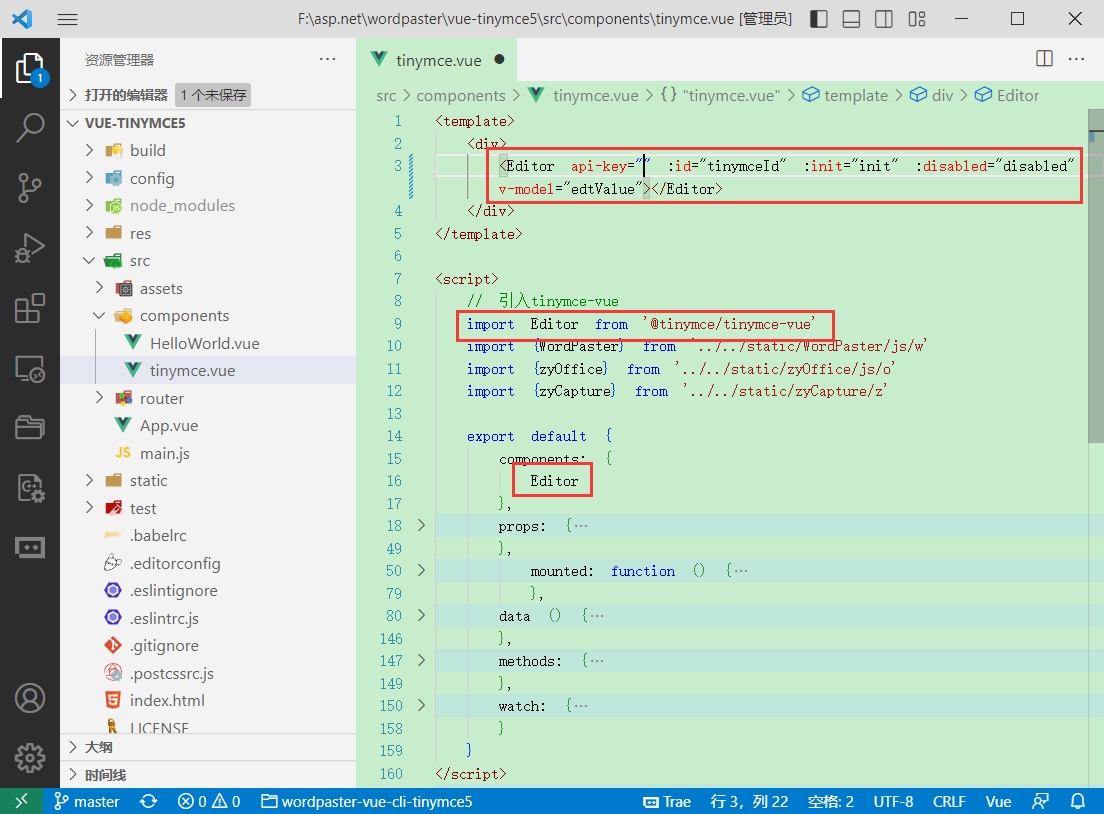Change the UTF-8 file encoding
Viewport: 1104px width, 814px height.
[893, 801]
